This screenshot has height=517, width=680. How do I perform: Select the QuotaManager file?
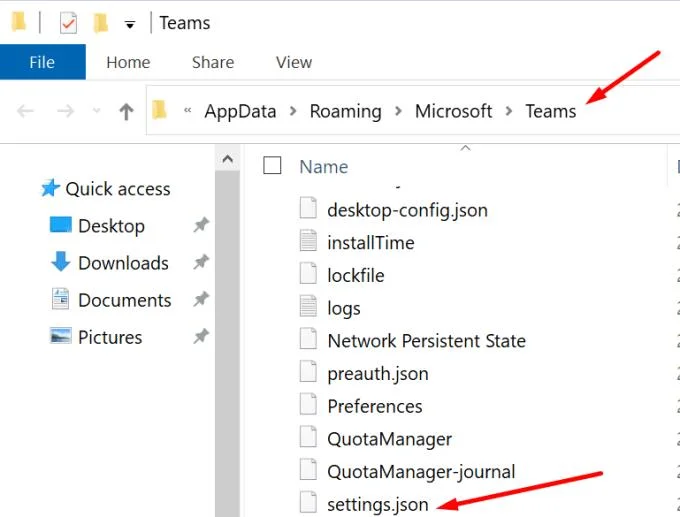point(389,439)
